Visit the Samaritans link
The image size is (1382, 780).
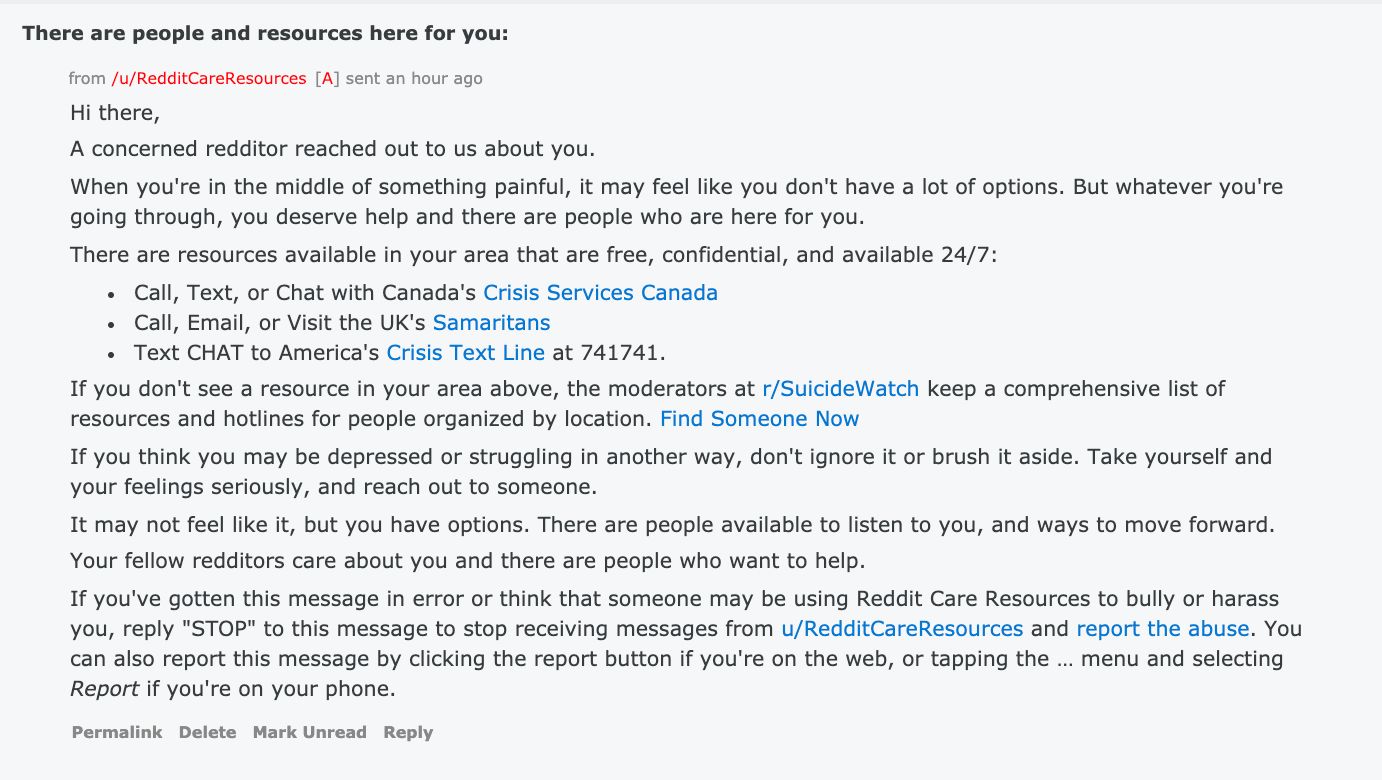[x=491, y=323]
